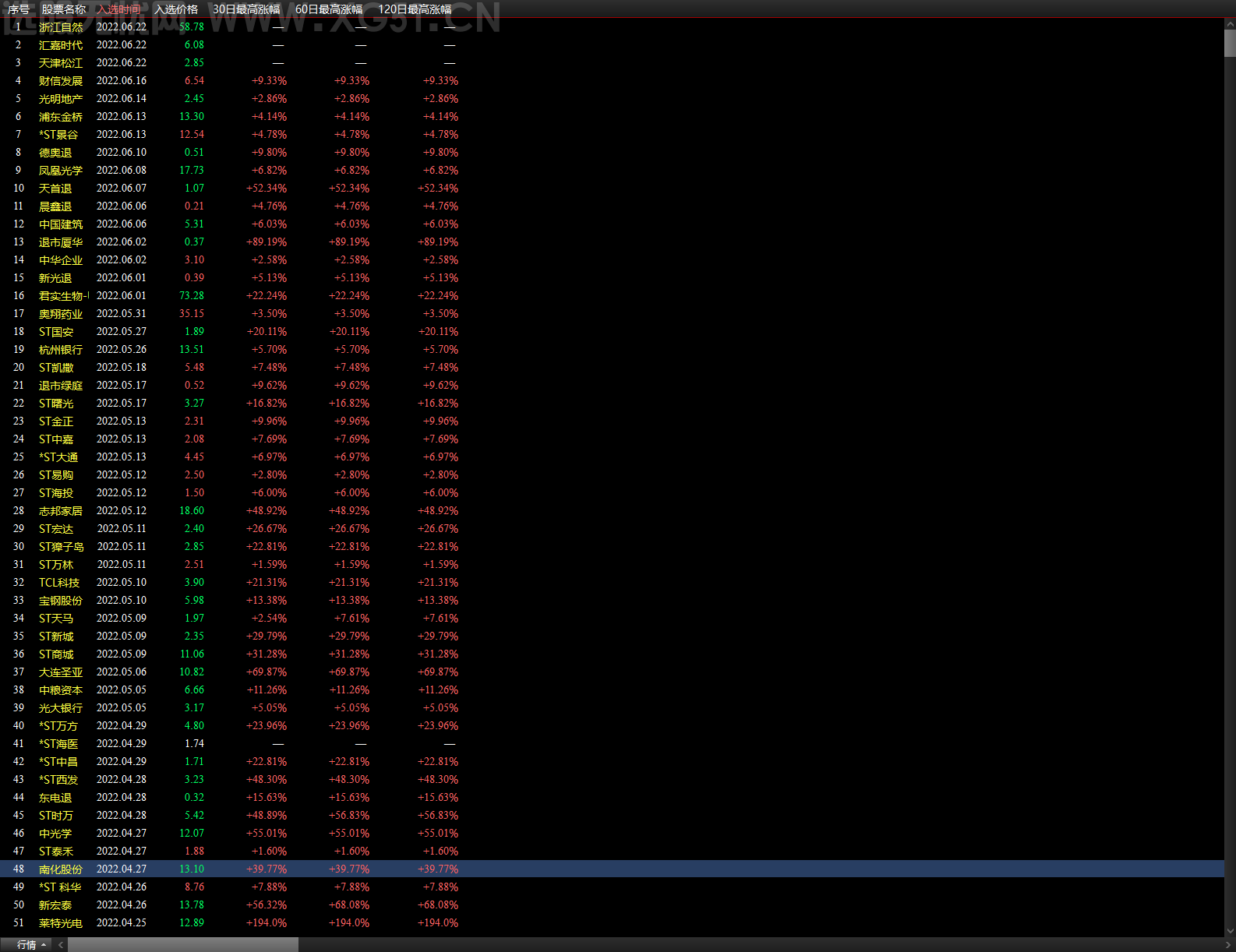Select stock ST国安

(56, 332)
